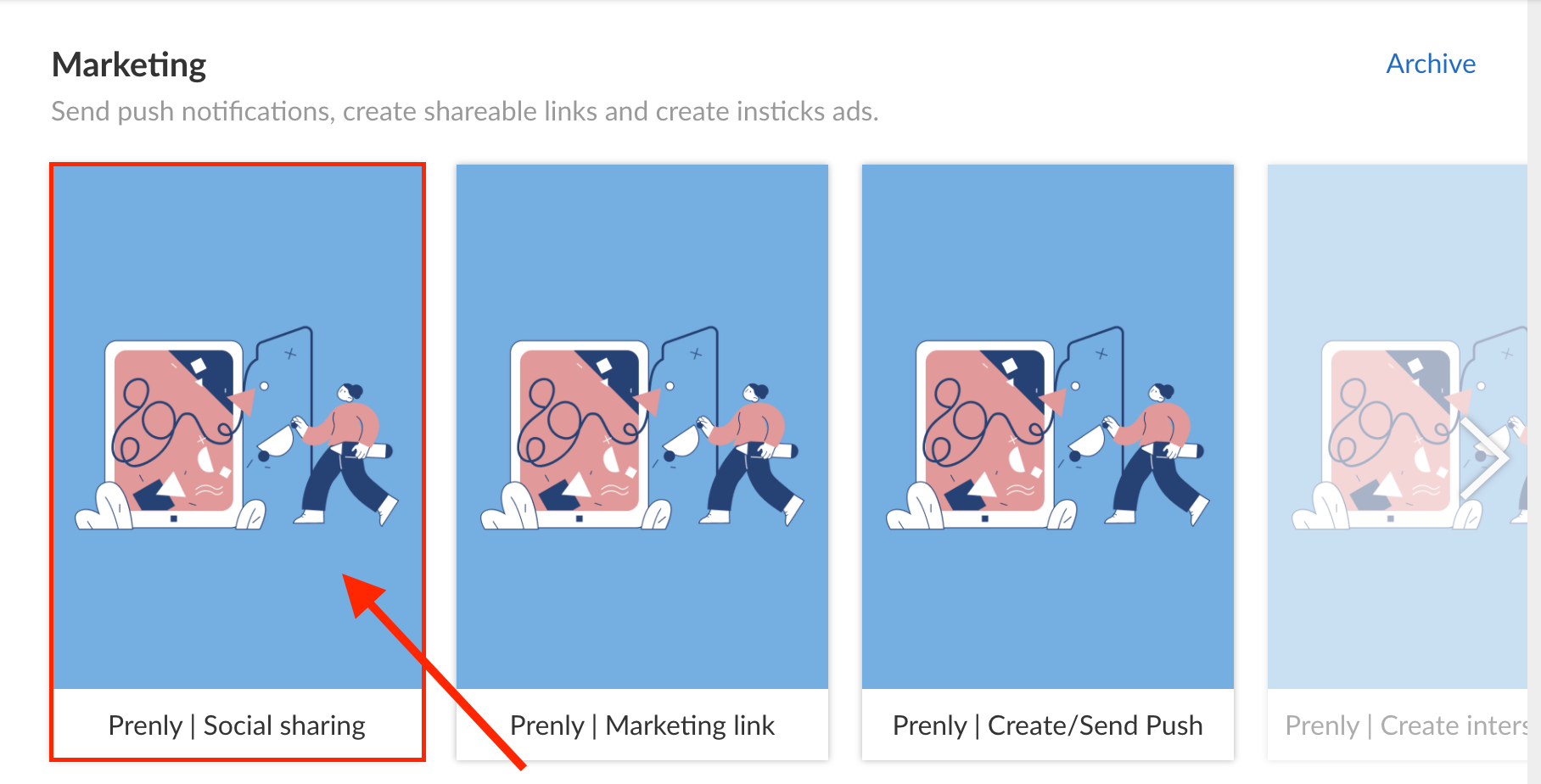The height and width of the screenshot is (784, 1541).
Task: Click faded tablet illustration in Create interstitial card
Action: click(x=1391, y=434)
